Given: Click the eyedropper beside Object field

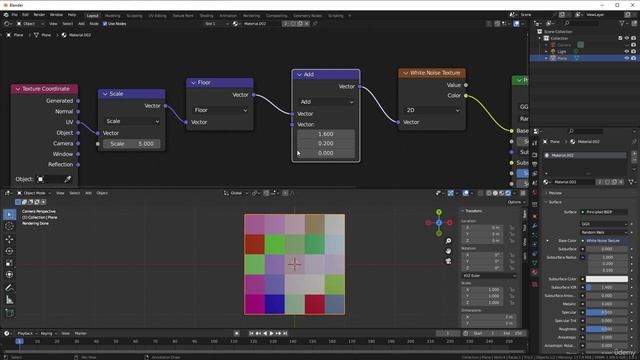Looking at the screenshot, I should 68,179.
